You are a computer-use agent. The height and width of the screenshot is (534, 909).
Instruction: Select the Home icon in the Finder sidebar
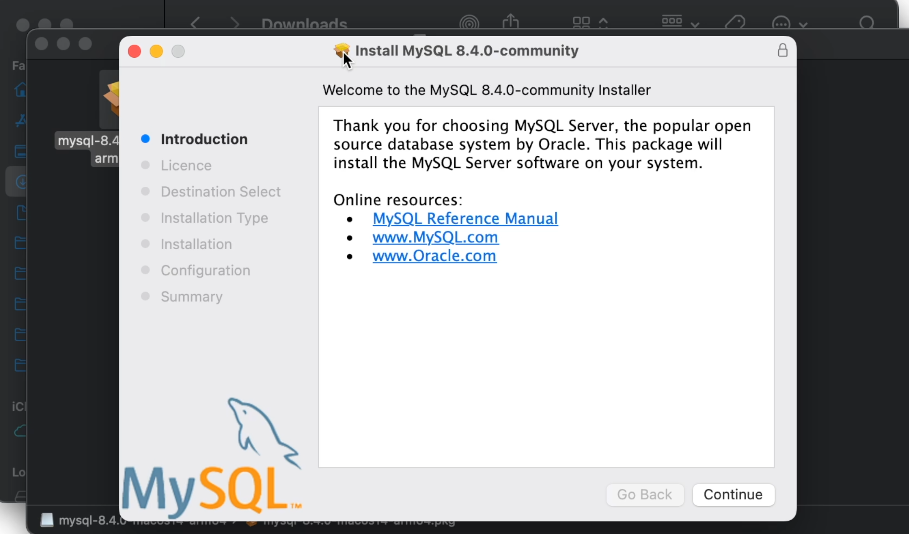click(x=20, y=90)
